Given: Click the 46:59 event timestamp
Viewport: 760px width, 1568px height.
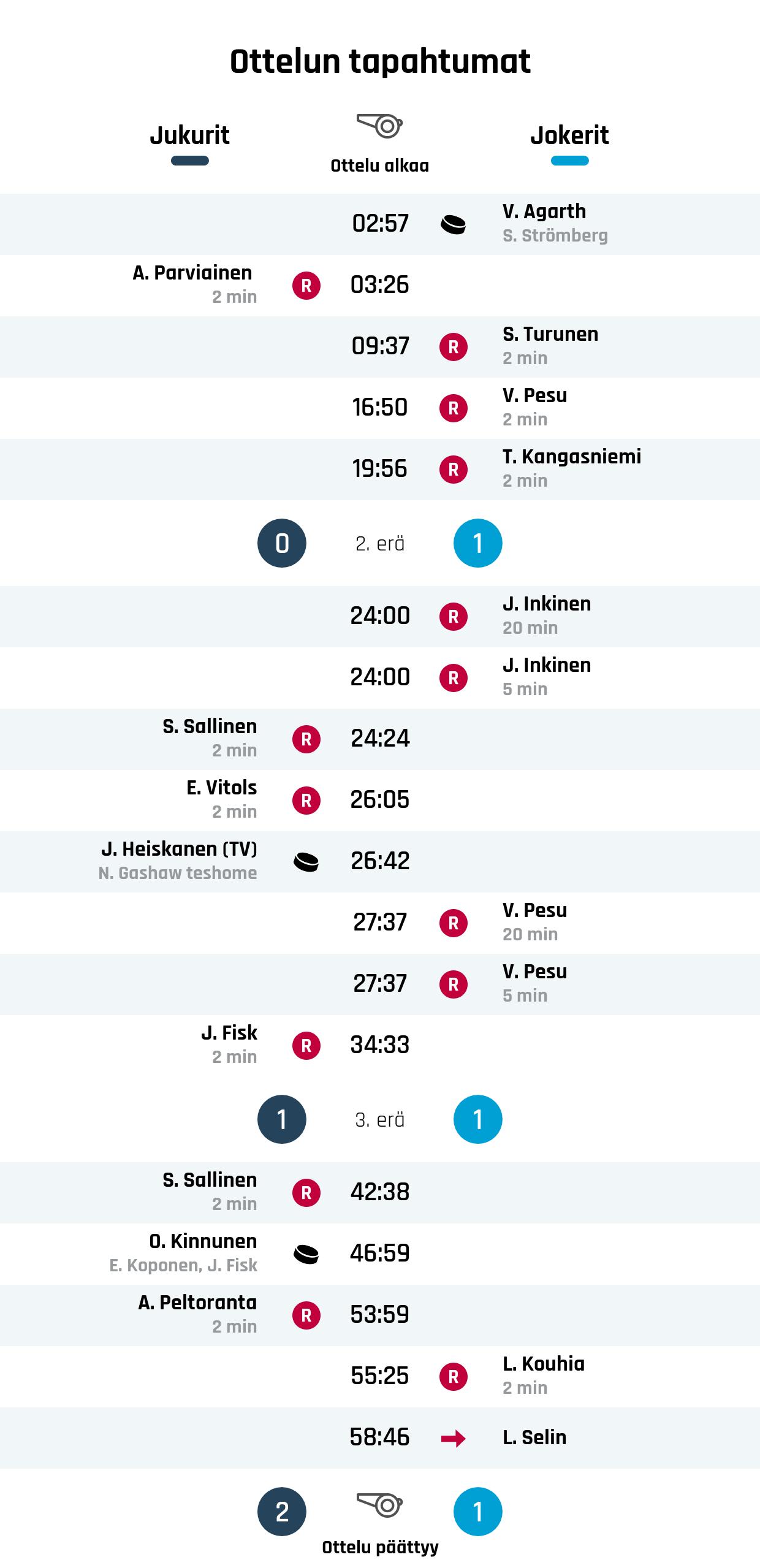Looking at the screenshot, I should (x=380, y=1254).
